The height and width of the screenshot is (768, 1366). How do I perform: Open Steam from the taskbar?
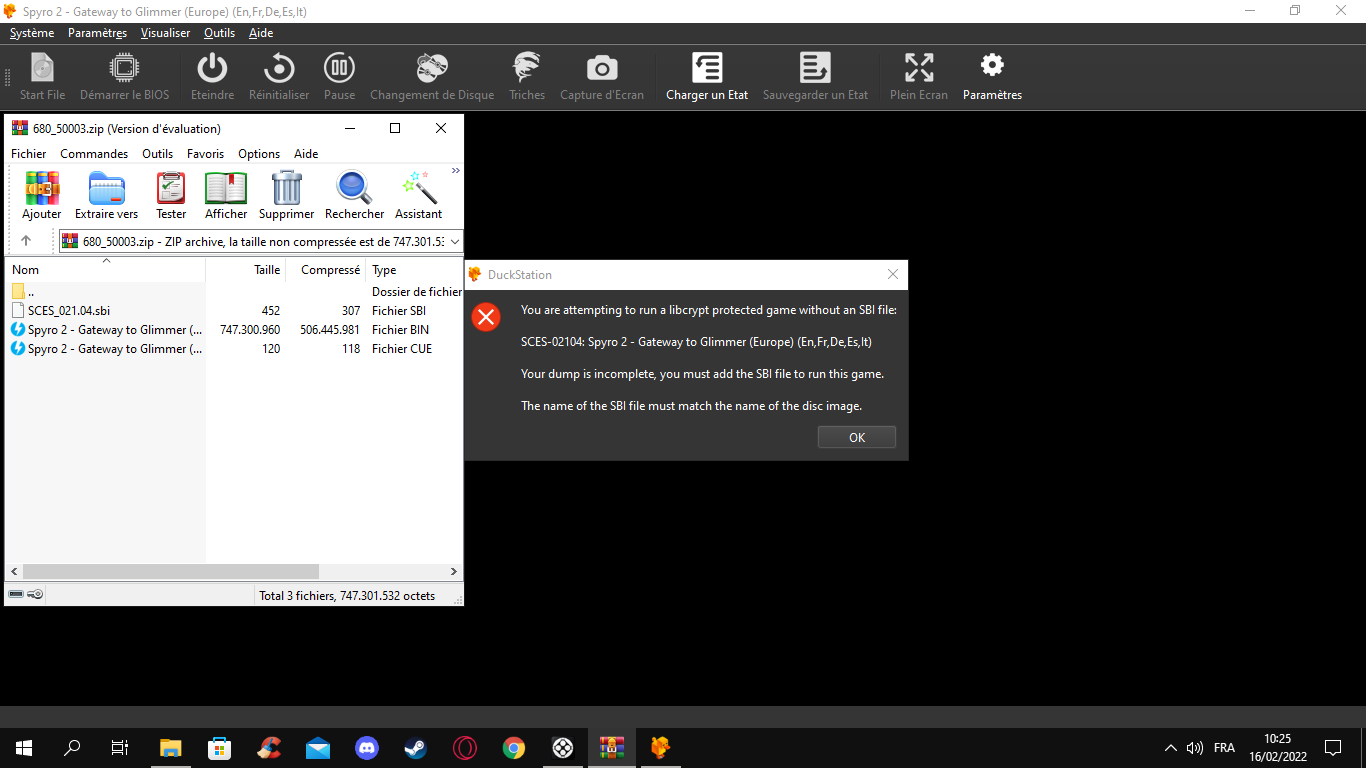click(415, 747)
